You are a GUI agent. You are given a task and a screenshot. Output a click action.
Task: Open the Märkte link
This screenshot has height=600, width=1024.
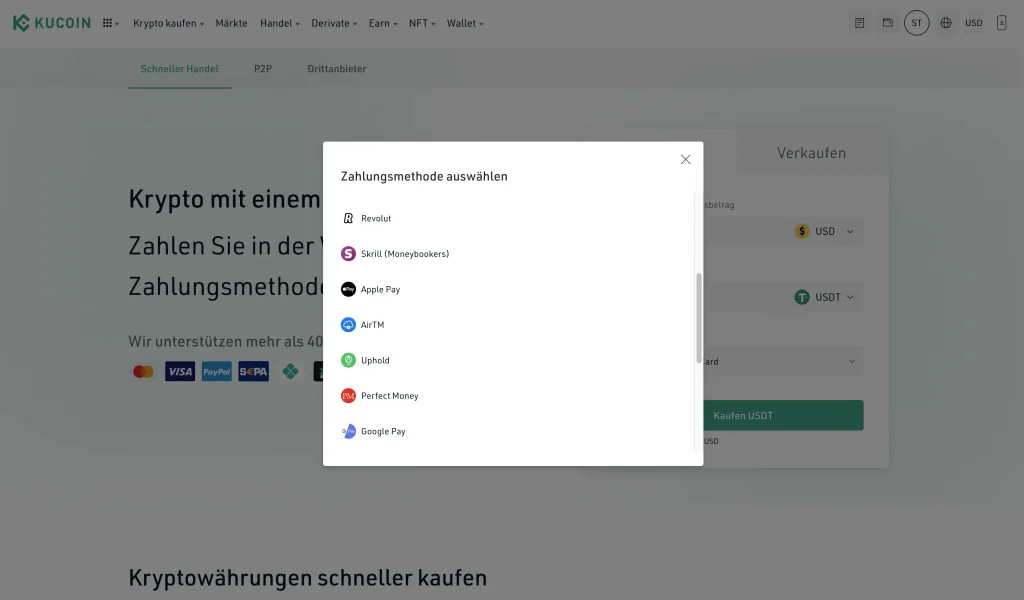(231, 23)
